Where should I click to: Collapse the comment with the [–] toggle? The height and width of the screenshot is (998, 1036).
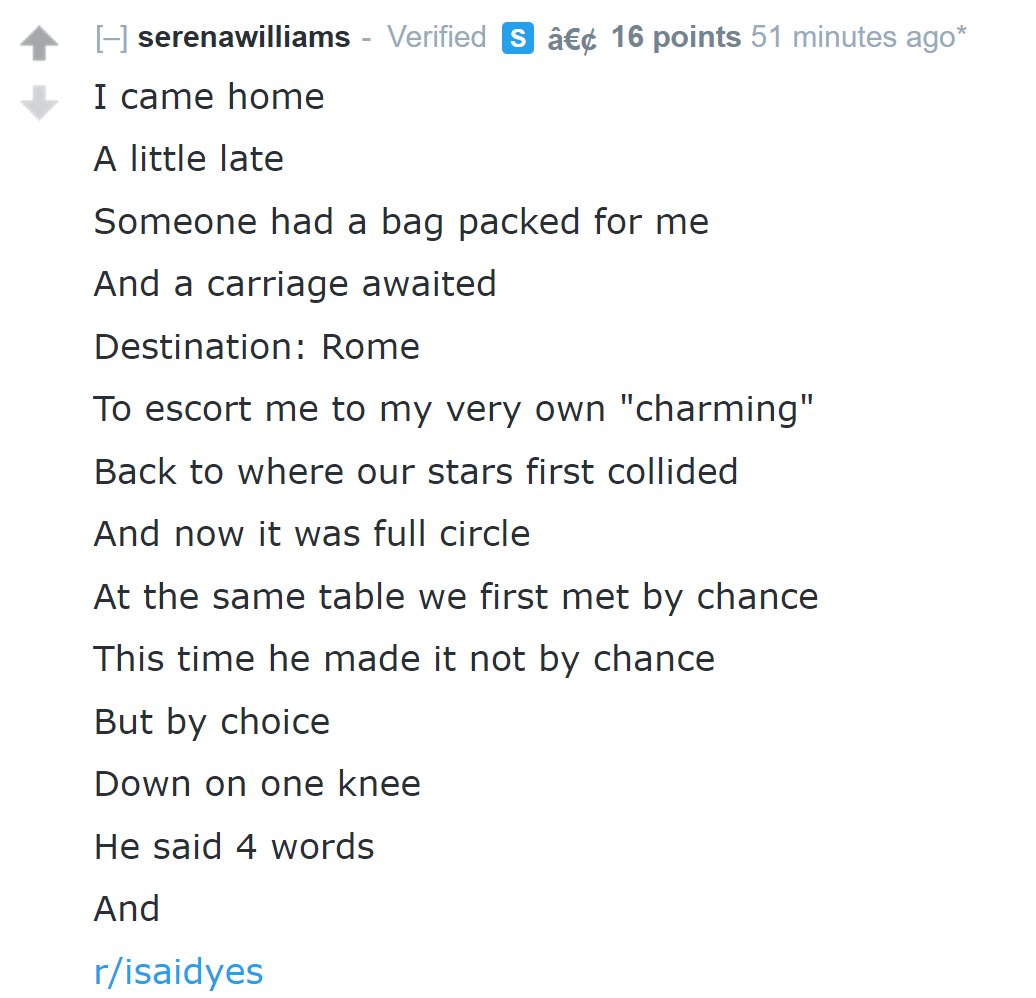[x=110, y=39]
